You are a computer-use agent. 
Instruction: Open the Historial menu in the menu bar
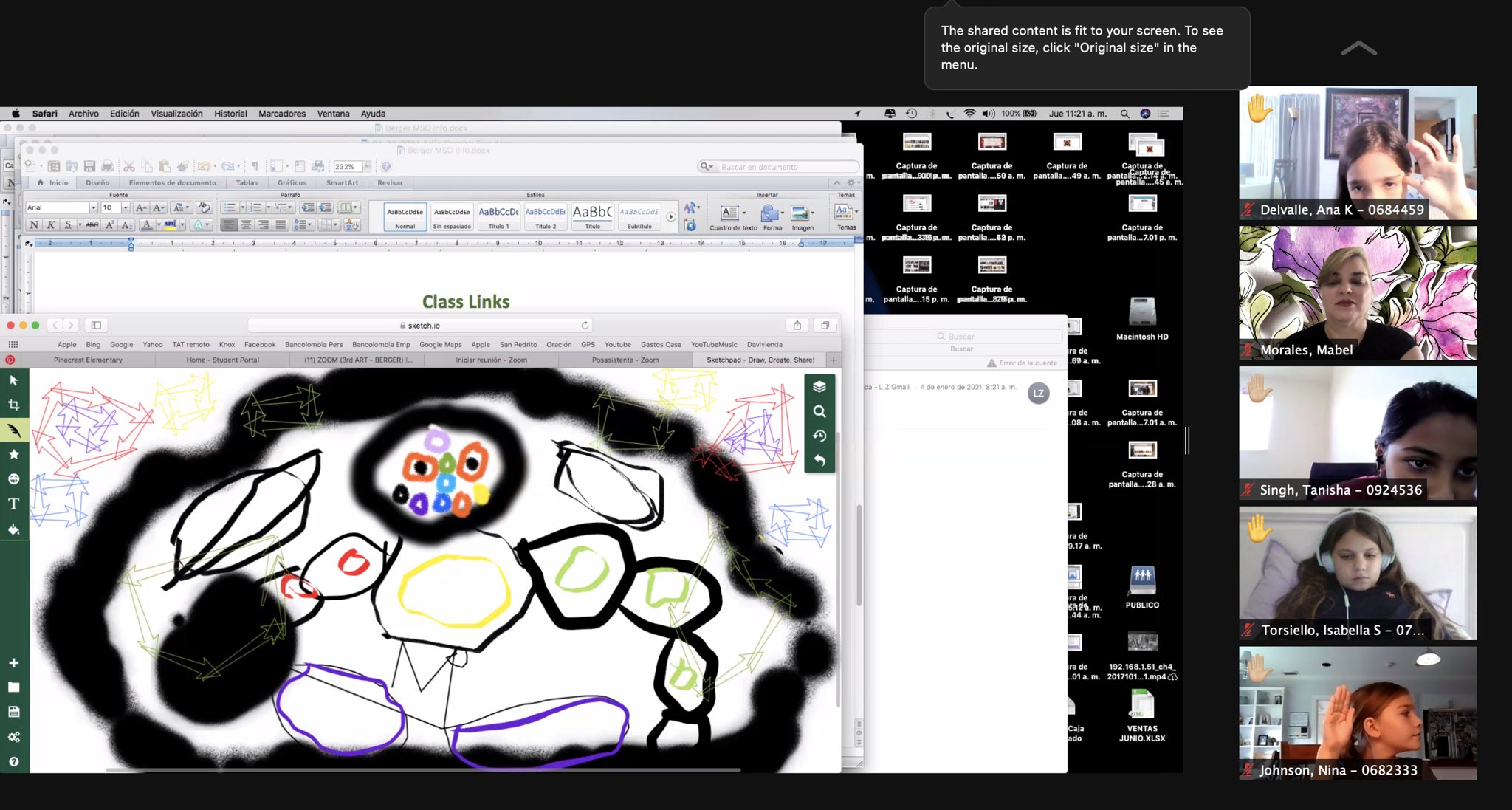pos(230,114)
